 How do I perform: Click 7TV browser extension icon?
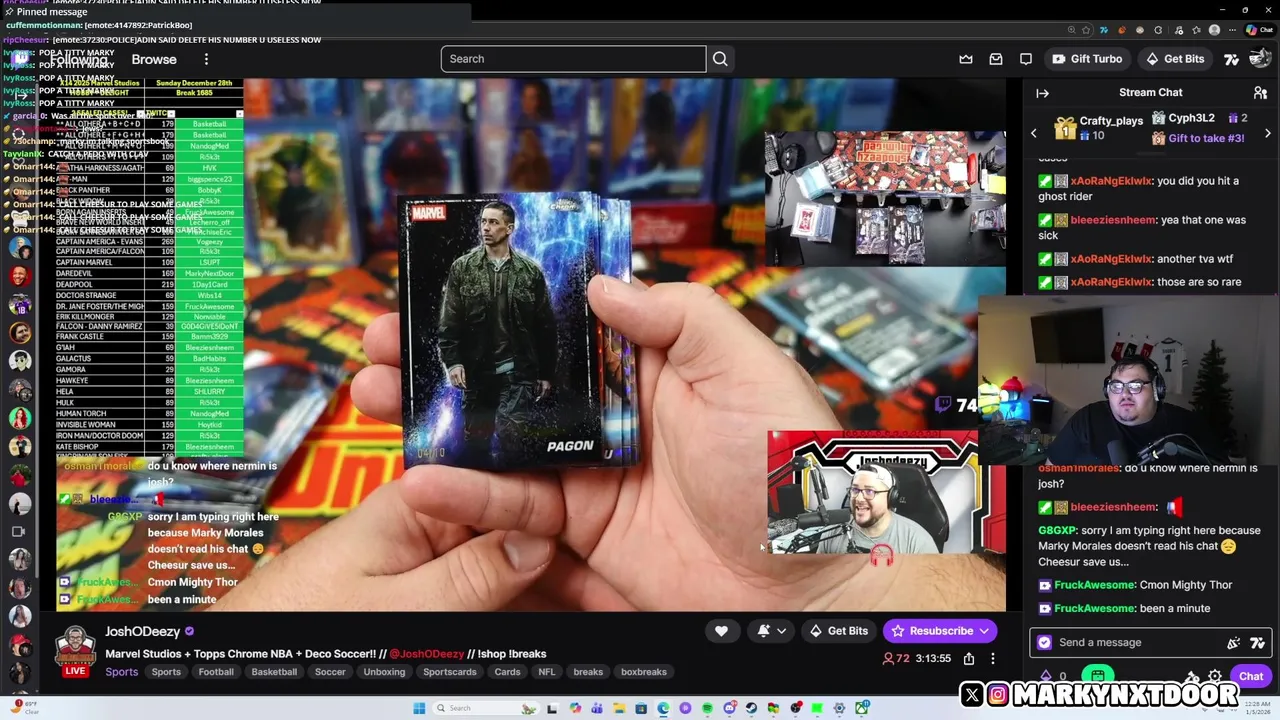click(1104, 30)
